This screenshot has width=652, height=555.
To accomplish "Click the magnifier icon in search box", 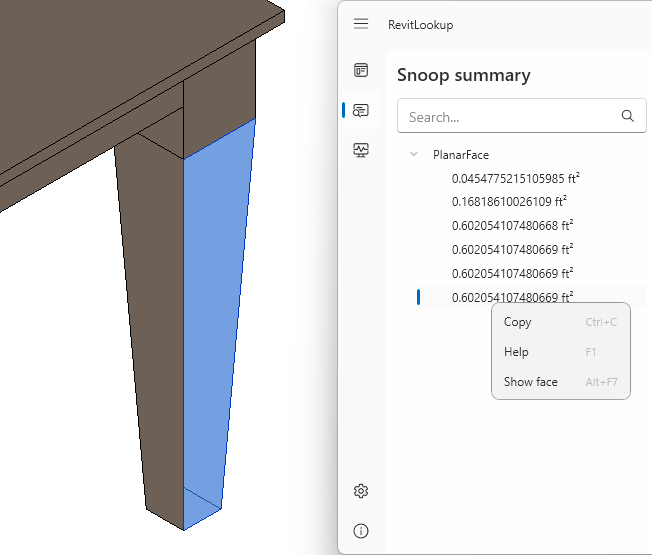I will pyautogui.click(x=627, y=116).
